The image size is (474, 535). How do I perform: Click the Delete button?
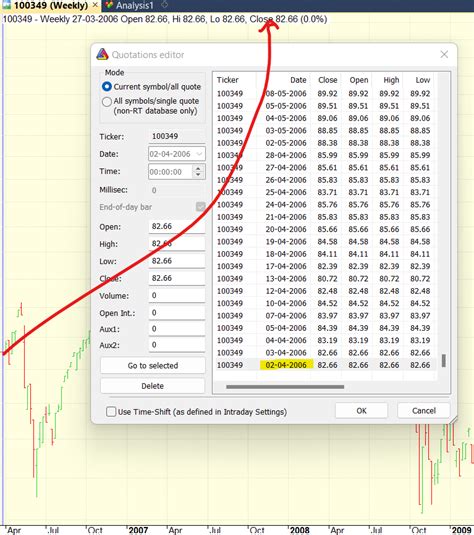[x=153, y=386]
